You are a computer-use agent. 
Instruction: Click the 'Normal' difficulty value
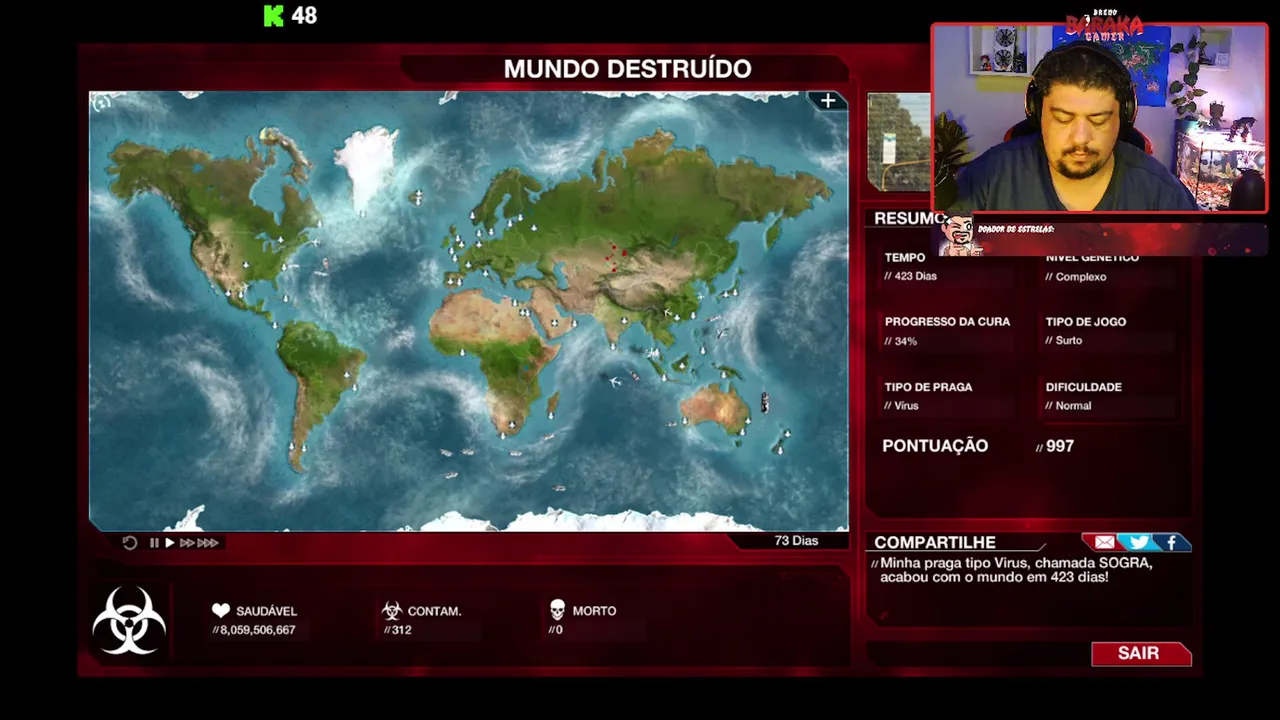(1073, 405)
